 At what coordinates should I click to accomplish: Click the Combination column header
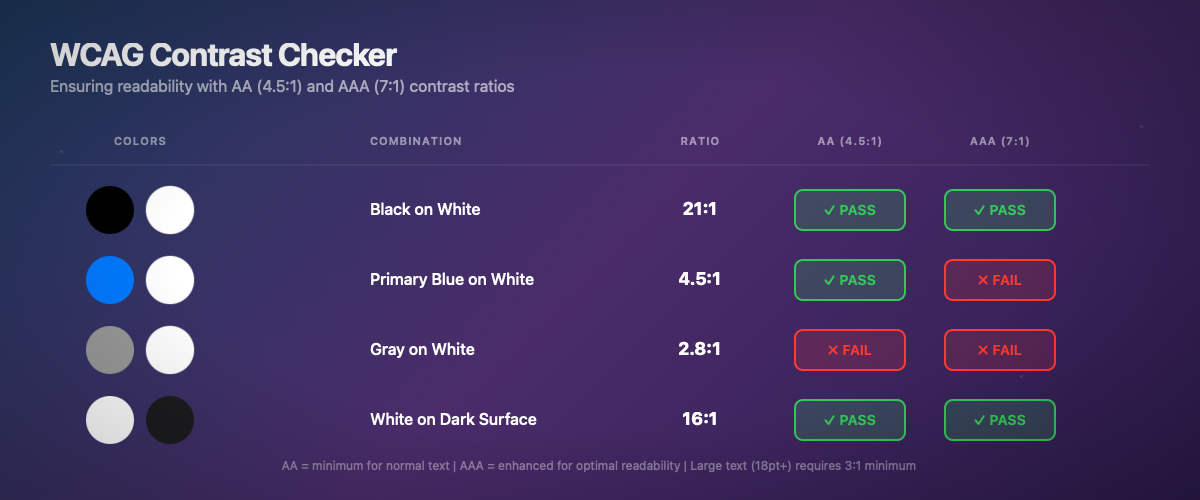[416, 141]
